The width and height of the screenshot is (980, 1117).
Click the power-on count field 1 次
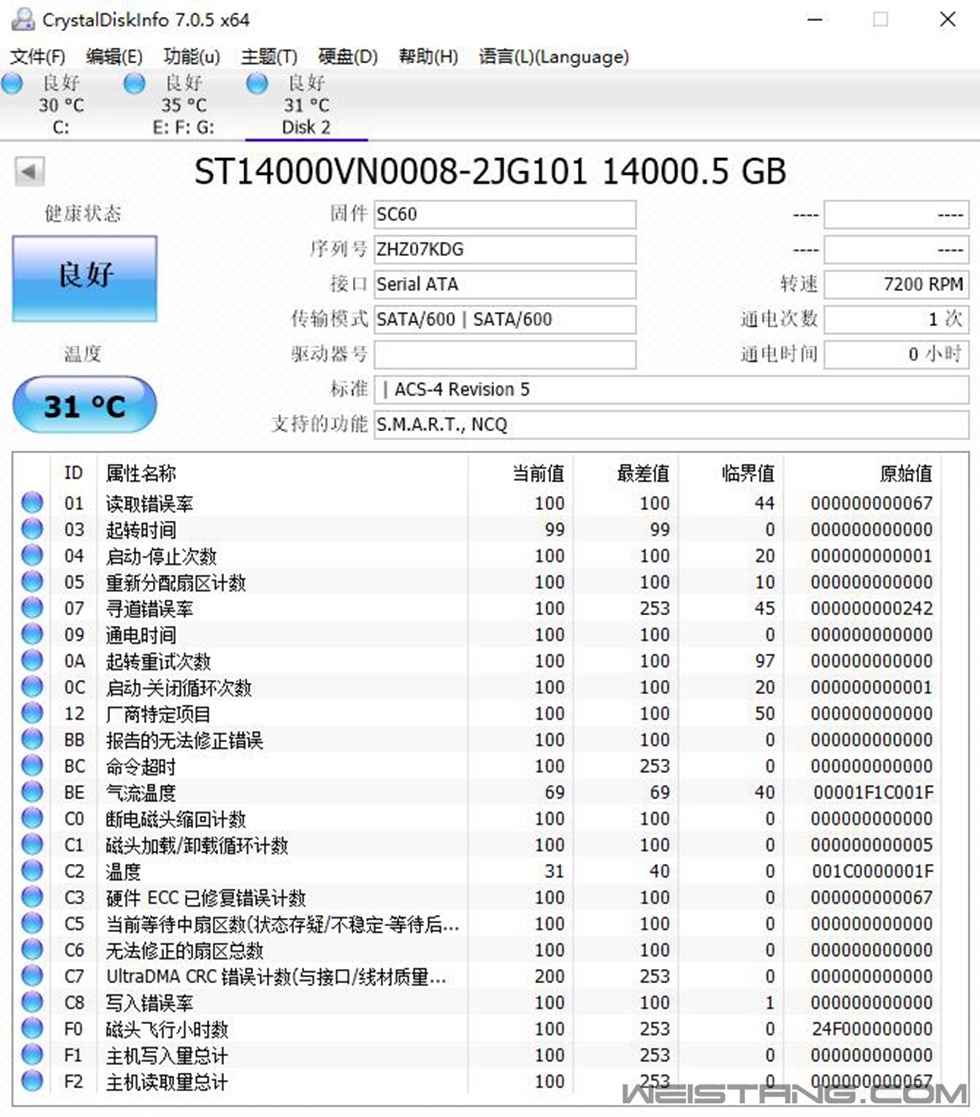click(x=897, y=319)
